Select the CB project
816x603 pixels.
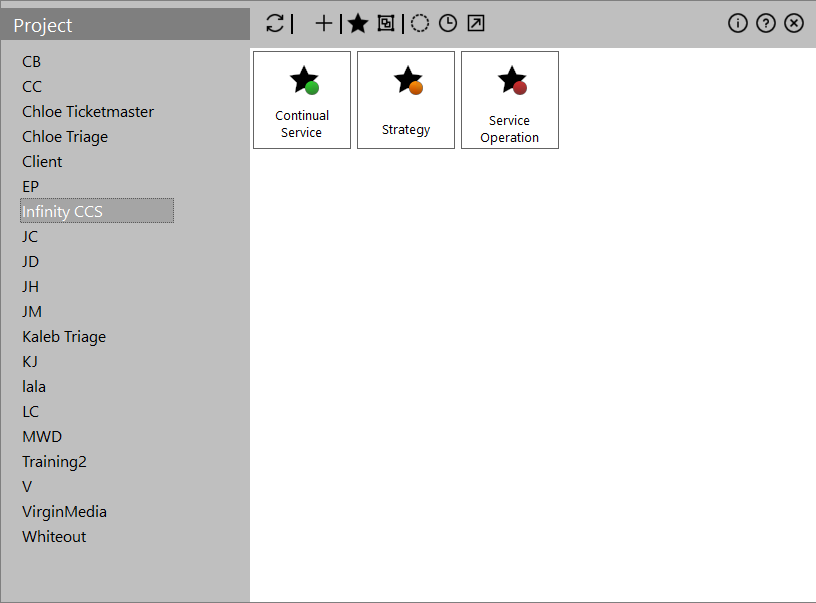[31, 61]
